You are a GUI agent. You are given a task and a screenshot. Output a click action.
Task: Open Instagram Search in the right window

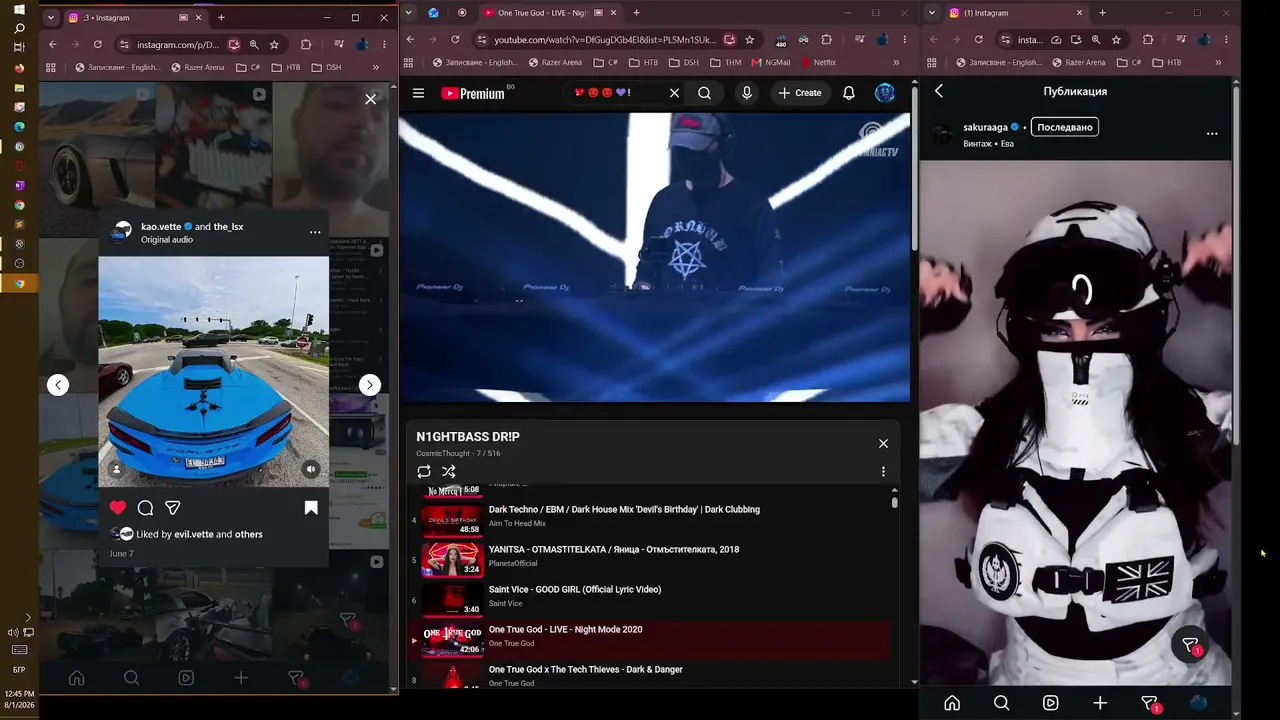tap(1001, 703)
